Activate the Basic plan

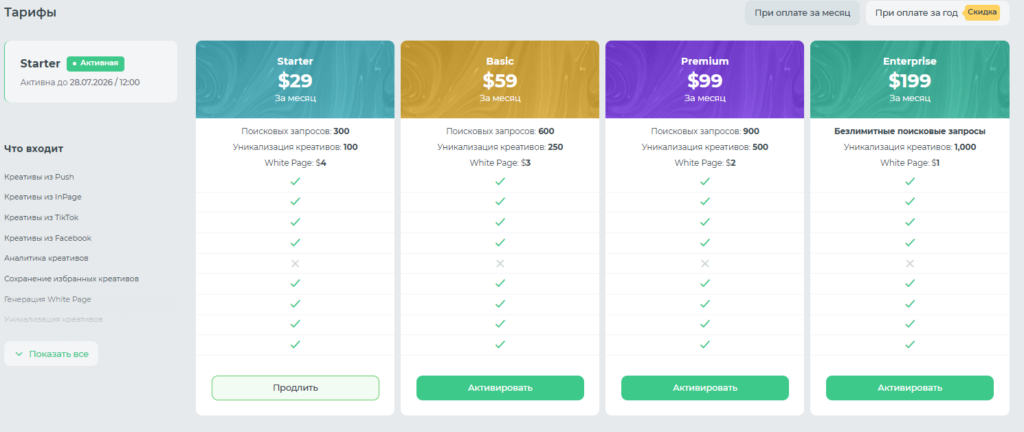[500, 388]
